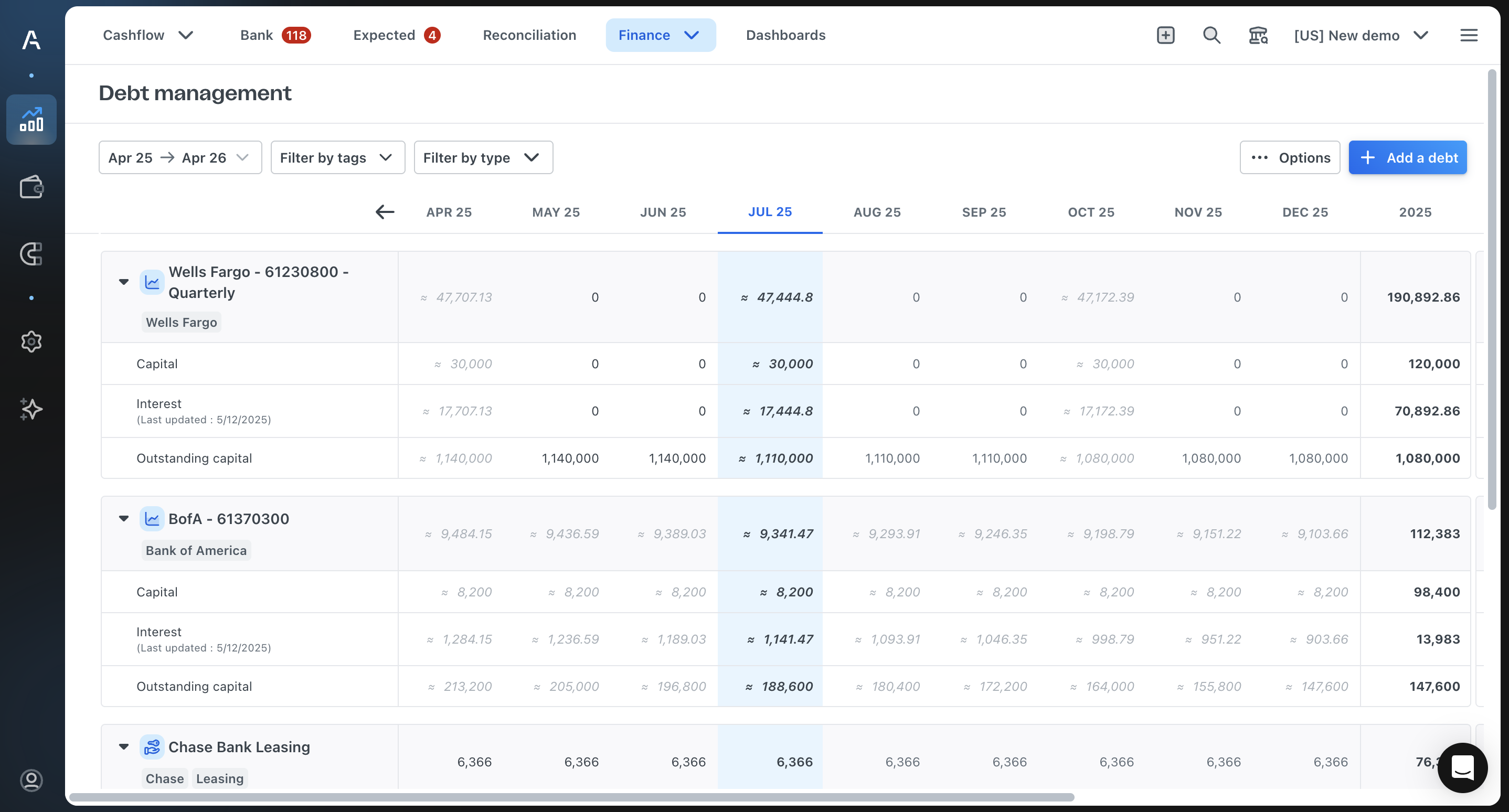The width and height of the screenshot is (1509, 812).
Task: Open the wallet sidebar icon
Action: [31, 187]
